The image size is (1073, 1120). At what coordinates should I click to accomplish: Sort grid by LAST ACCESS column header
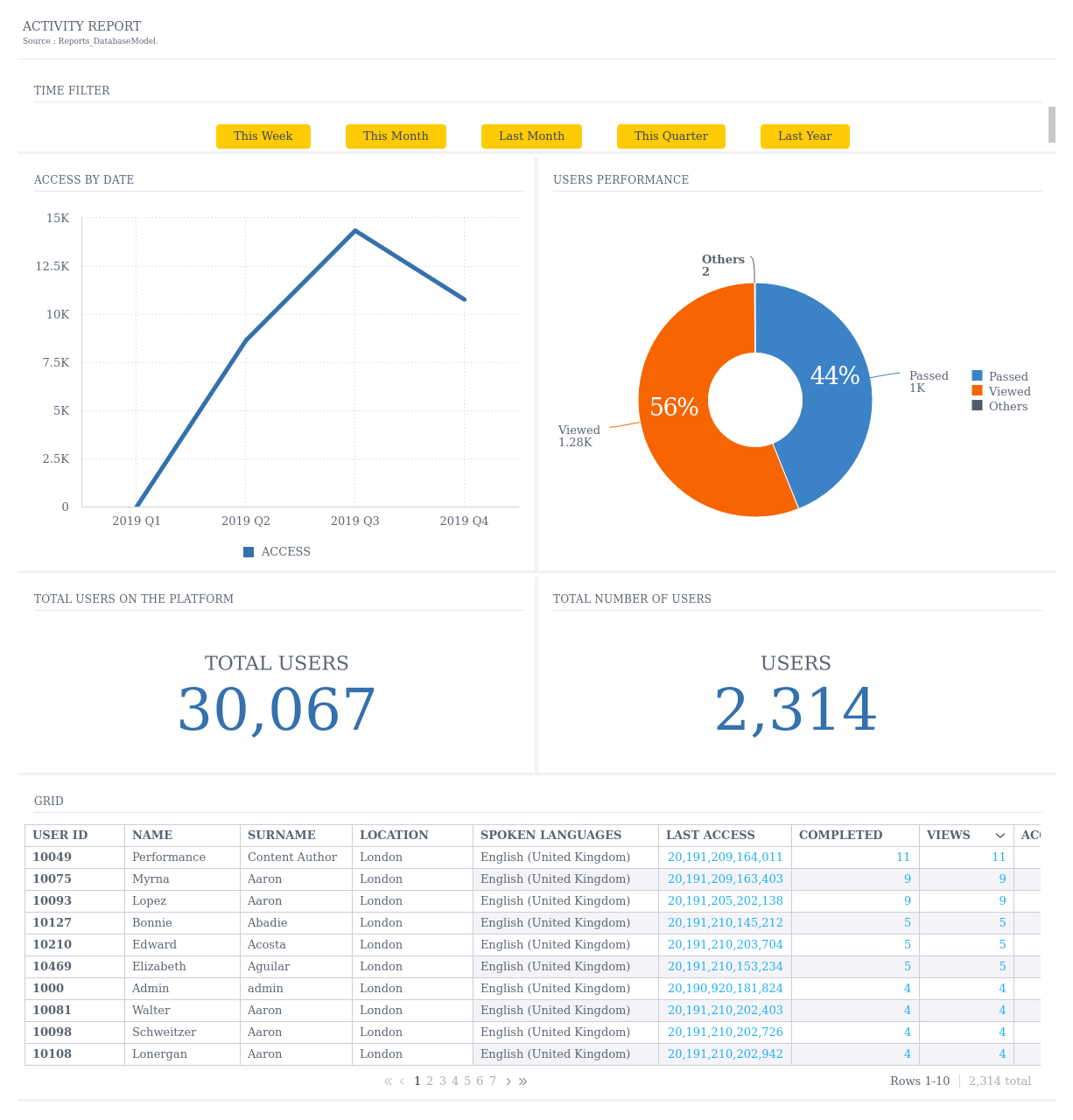click(710, 836)
